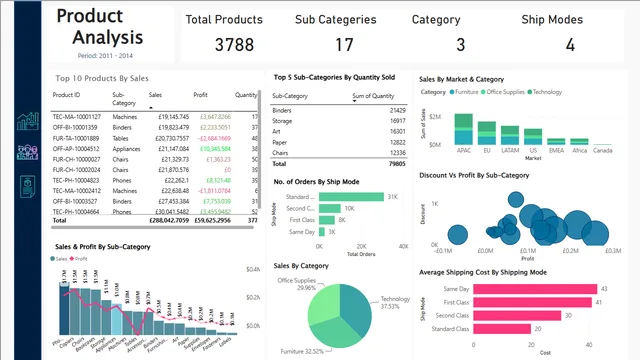Select product row OFF-AP-10004512
Screen dimensions: 640x360
pos(154,149)
